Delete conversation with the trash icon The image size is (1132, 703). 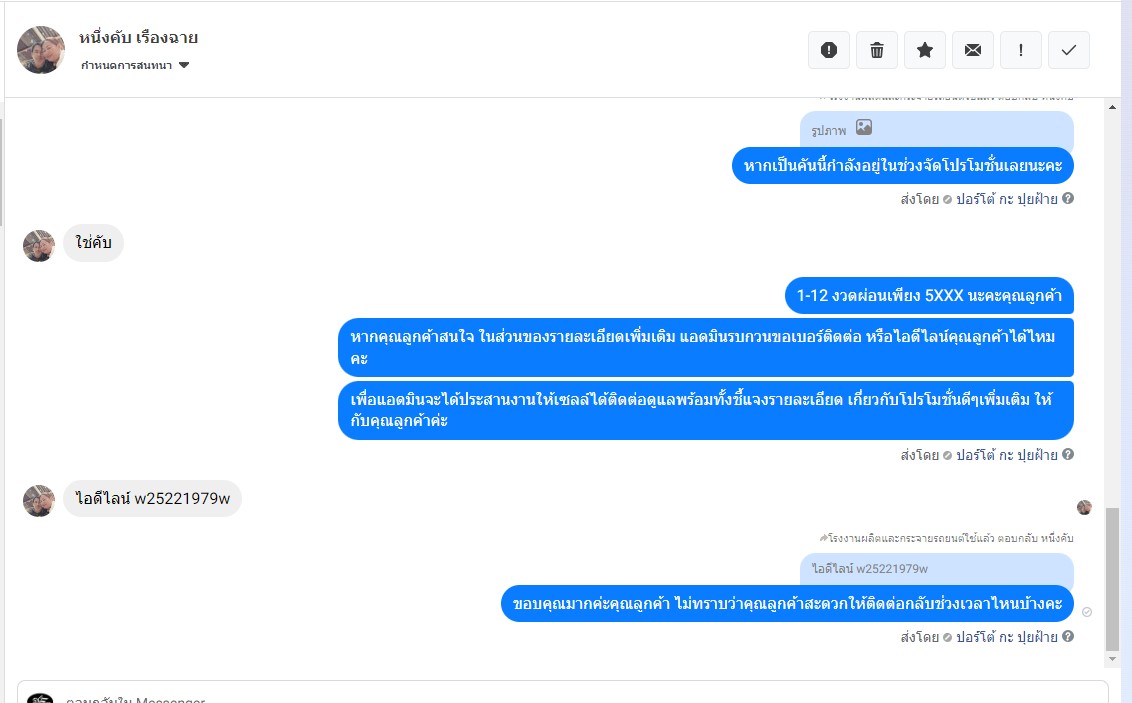876,50
